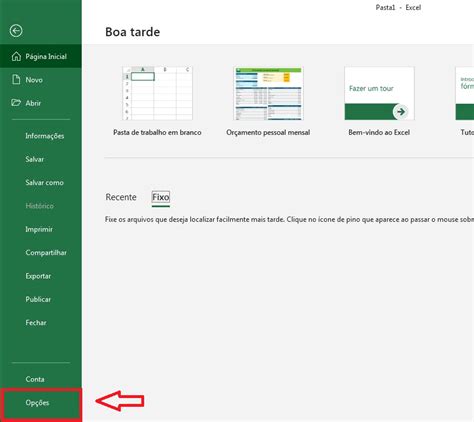Select Fechar to close the workbook
This screenshot has width=474, height=422.
tap(41, 322)
